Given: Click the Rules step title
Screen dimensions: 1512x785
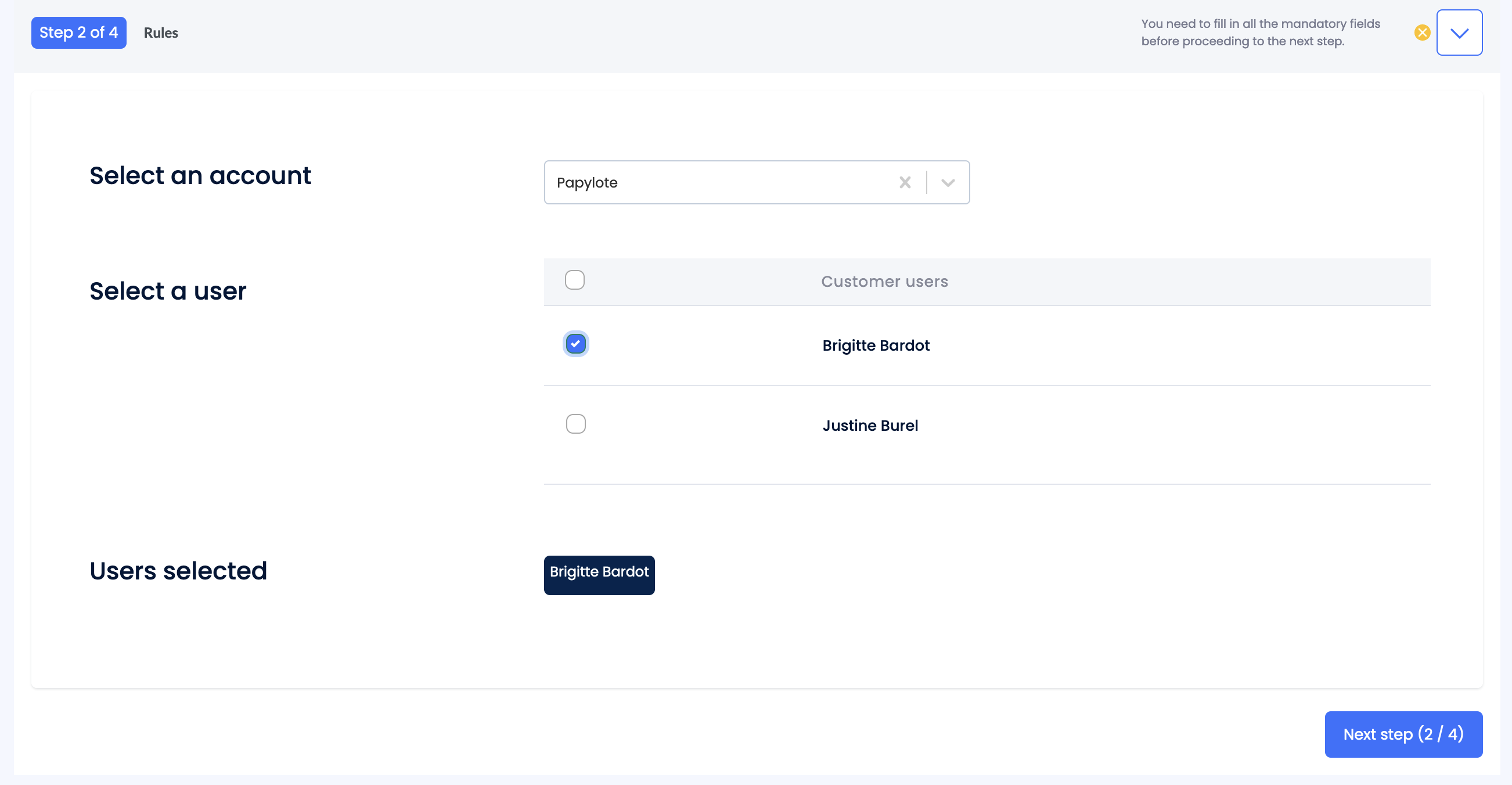Looking at the screenshot, I should point(161,33).
